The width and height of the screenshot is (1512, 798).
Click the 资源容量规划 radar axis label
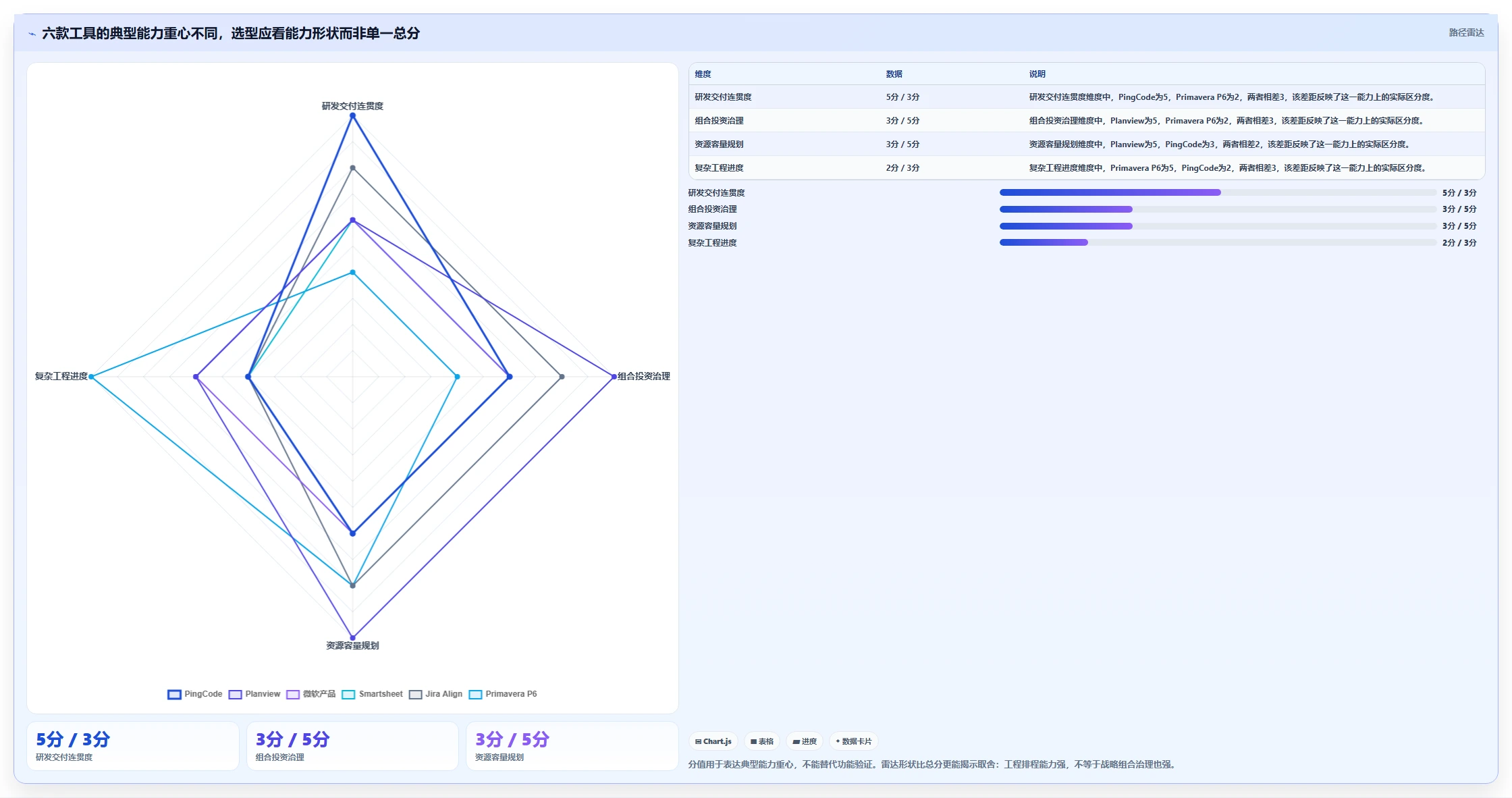(x=352, y=645)
